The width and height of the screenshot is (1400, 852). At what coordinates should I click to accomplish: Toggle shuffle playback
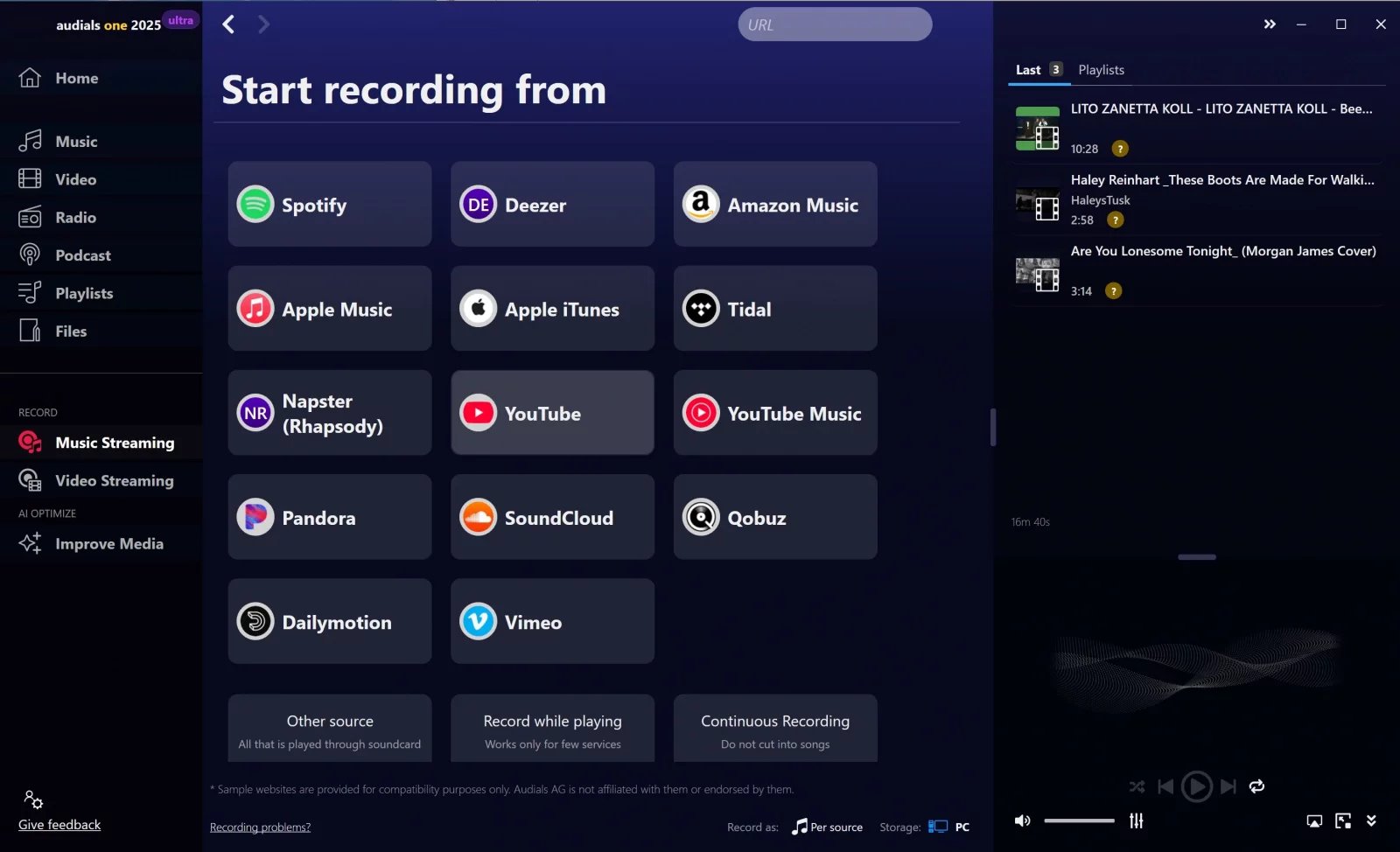click(1137, 786)
